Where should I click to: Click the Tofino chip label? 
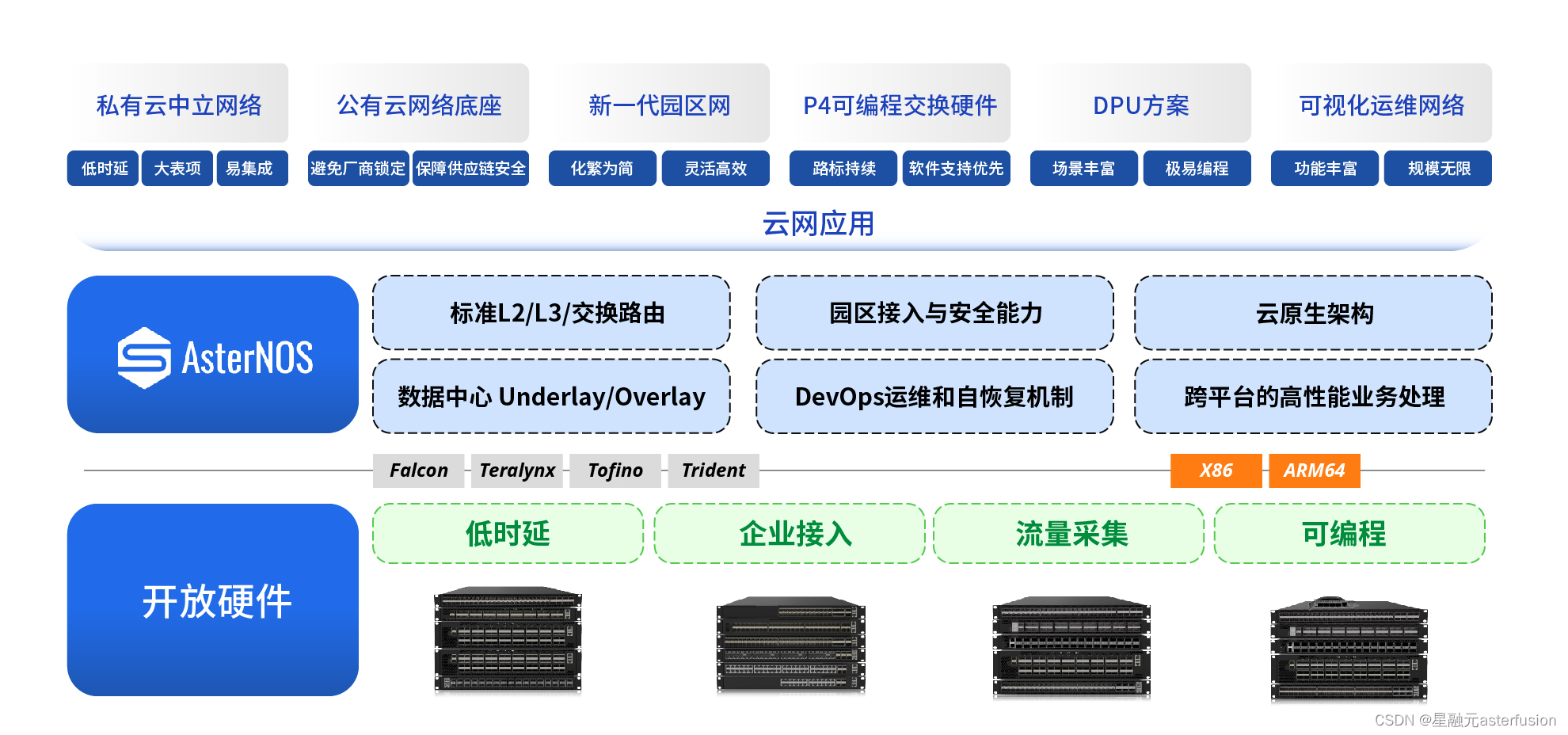(x=615, y=470)
